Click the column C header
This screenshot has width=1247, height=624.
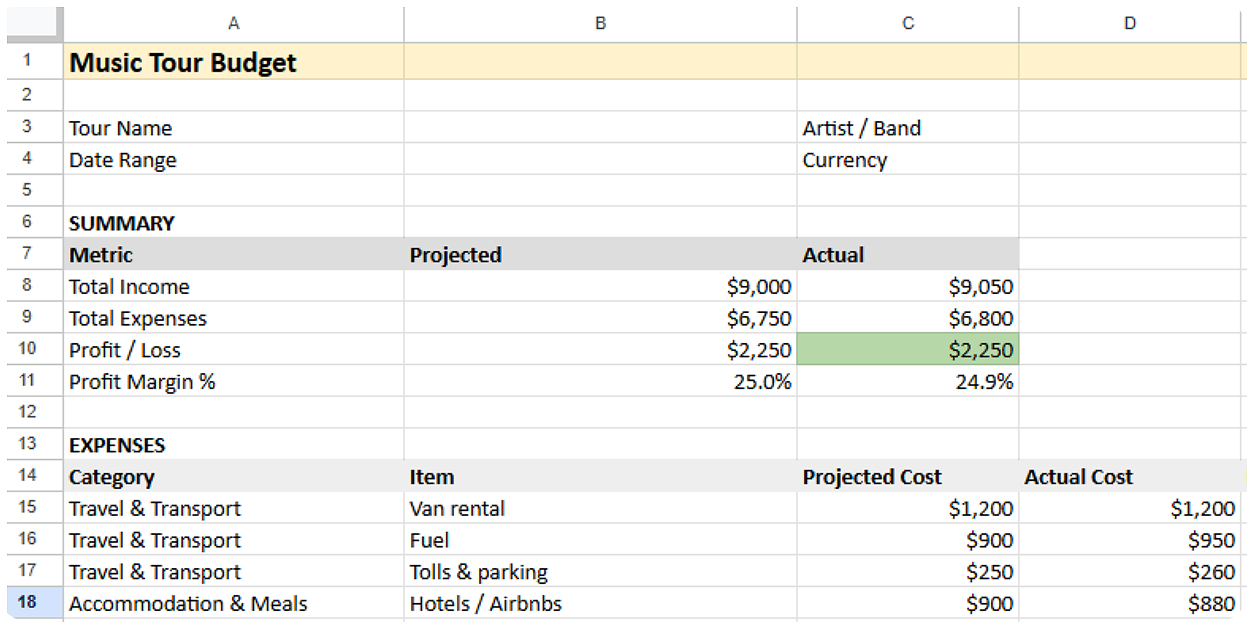tap(908, 23)
